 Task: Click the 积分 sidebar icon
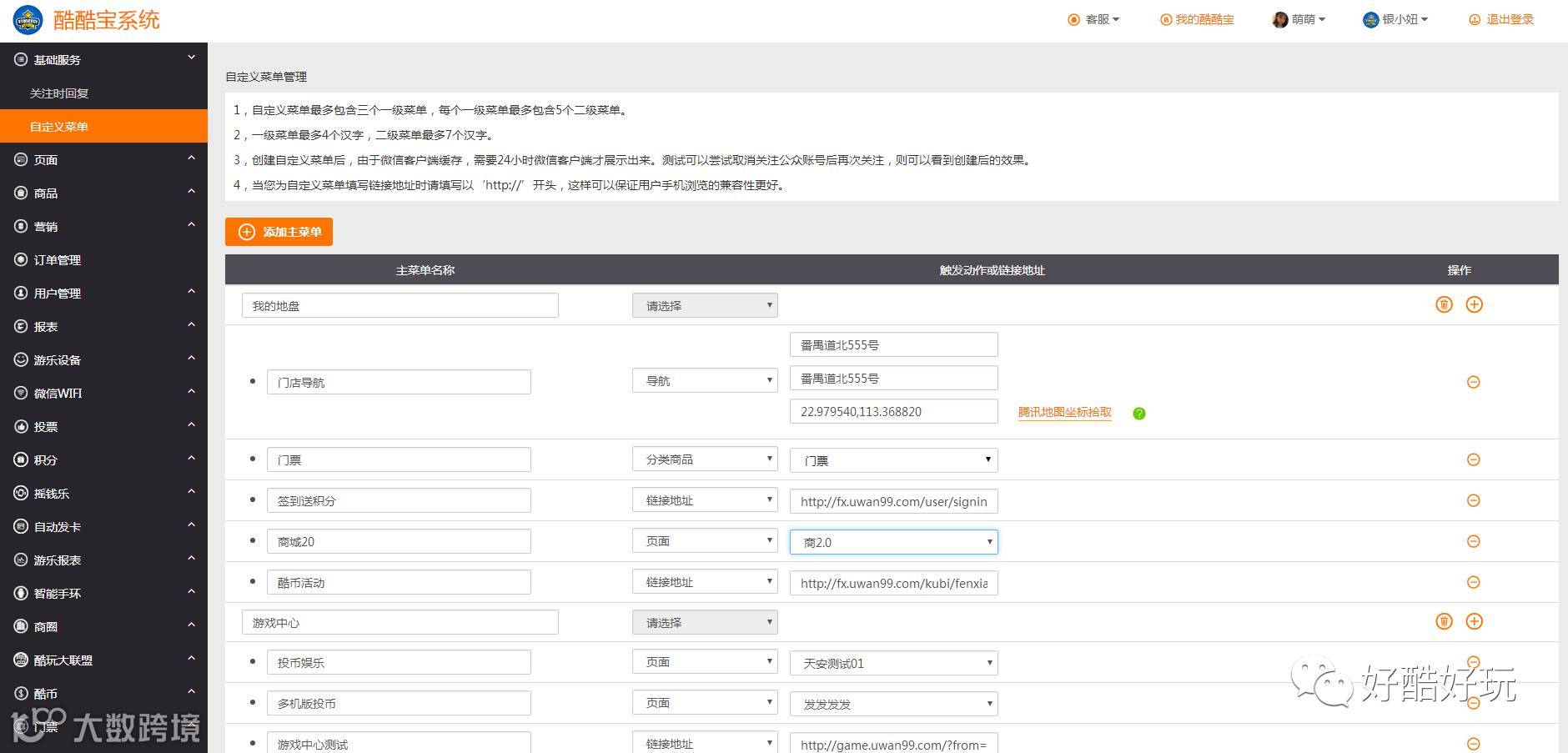[x=21, y=459]
